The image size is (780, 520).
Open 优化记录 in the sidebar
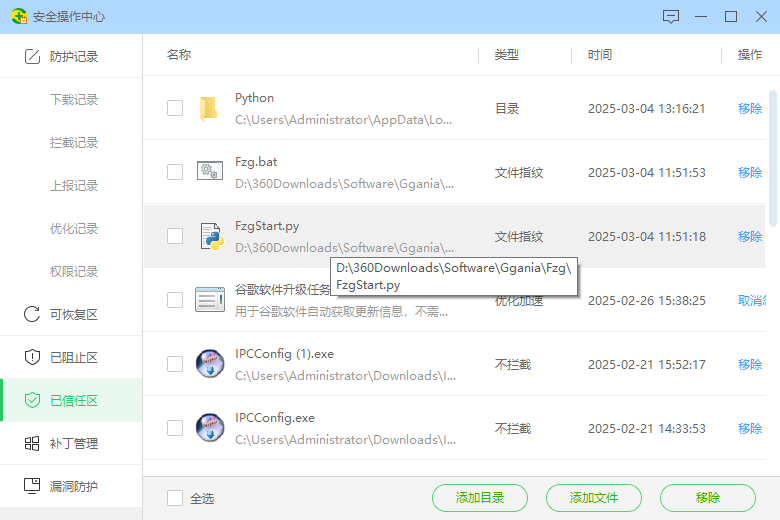pyautogui.click(x=74, y=228)
